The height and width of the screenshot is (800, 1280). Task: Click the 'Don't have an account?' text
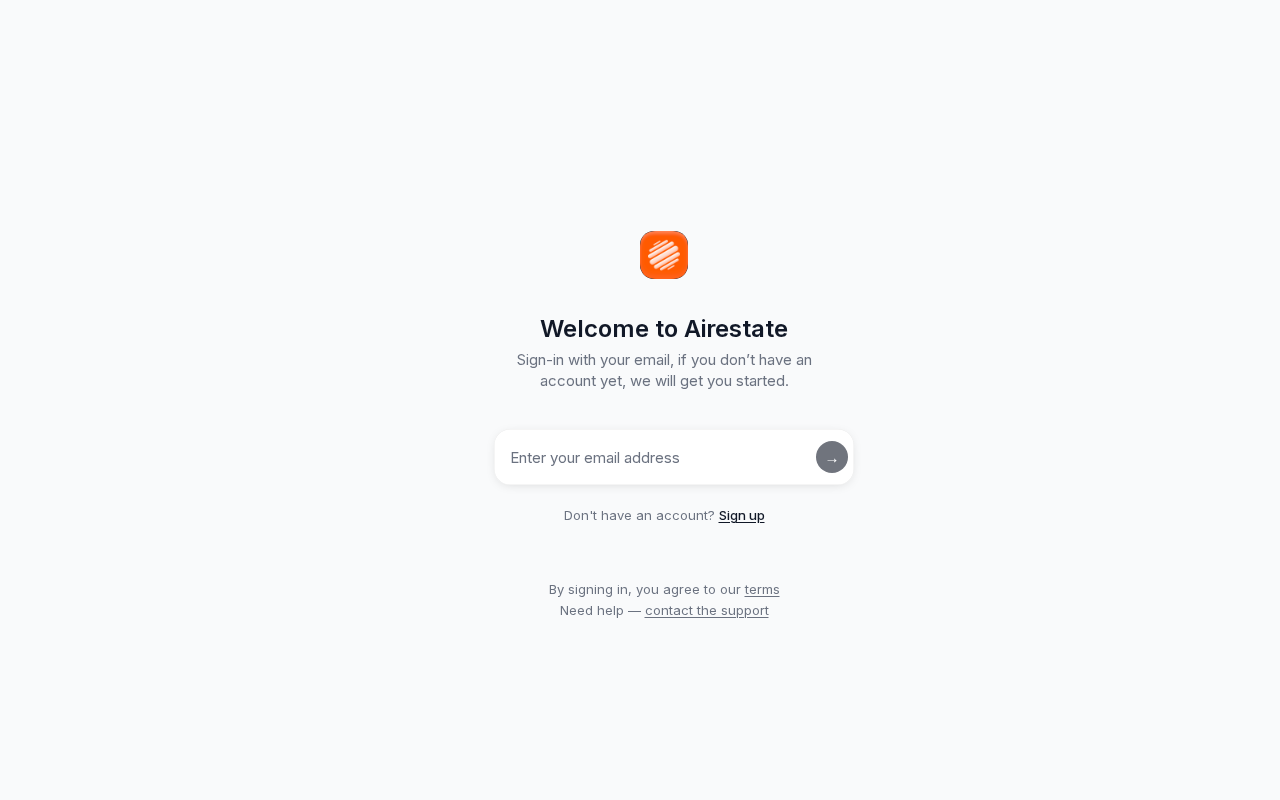tap(639, 515)
